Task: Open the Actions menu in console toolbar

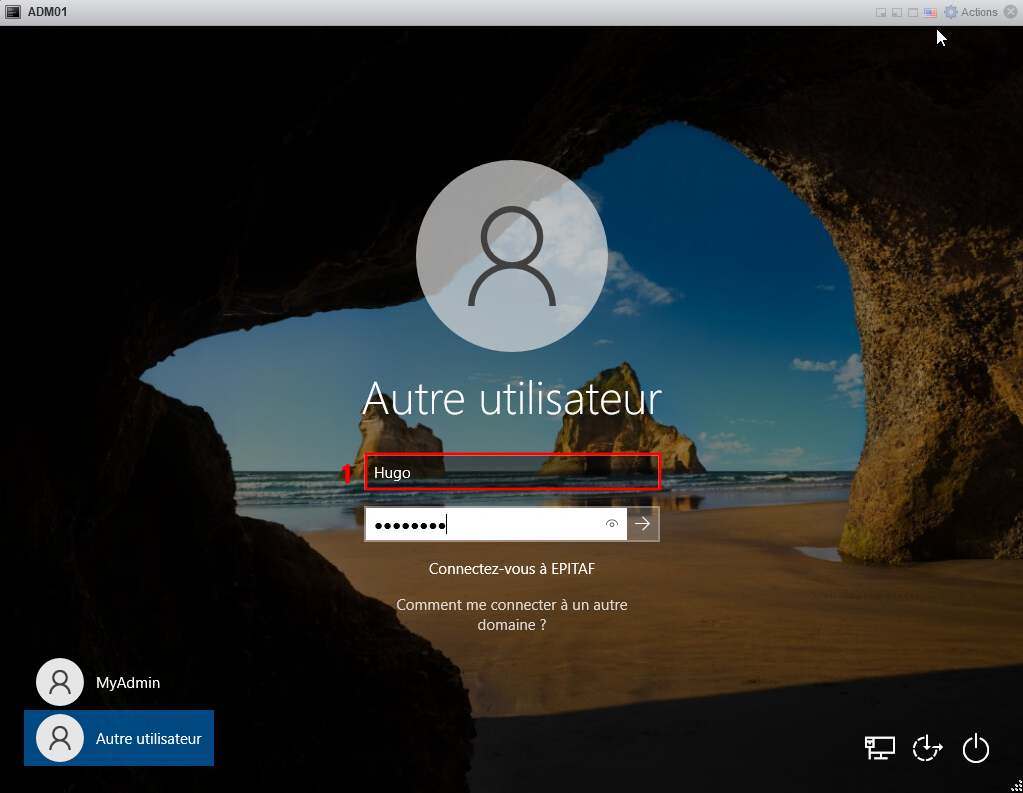Action: click(971, 12)
